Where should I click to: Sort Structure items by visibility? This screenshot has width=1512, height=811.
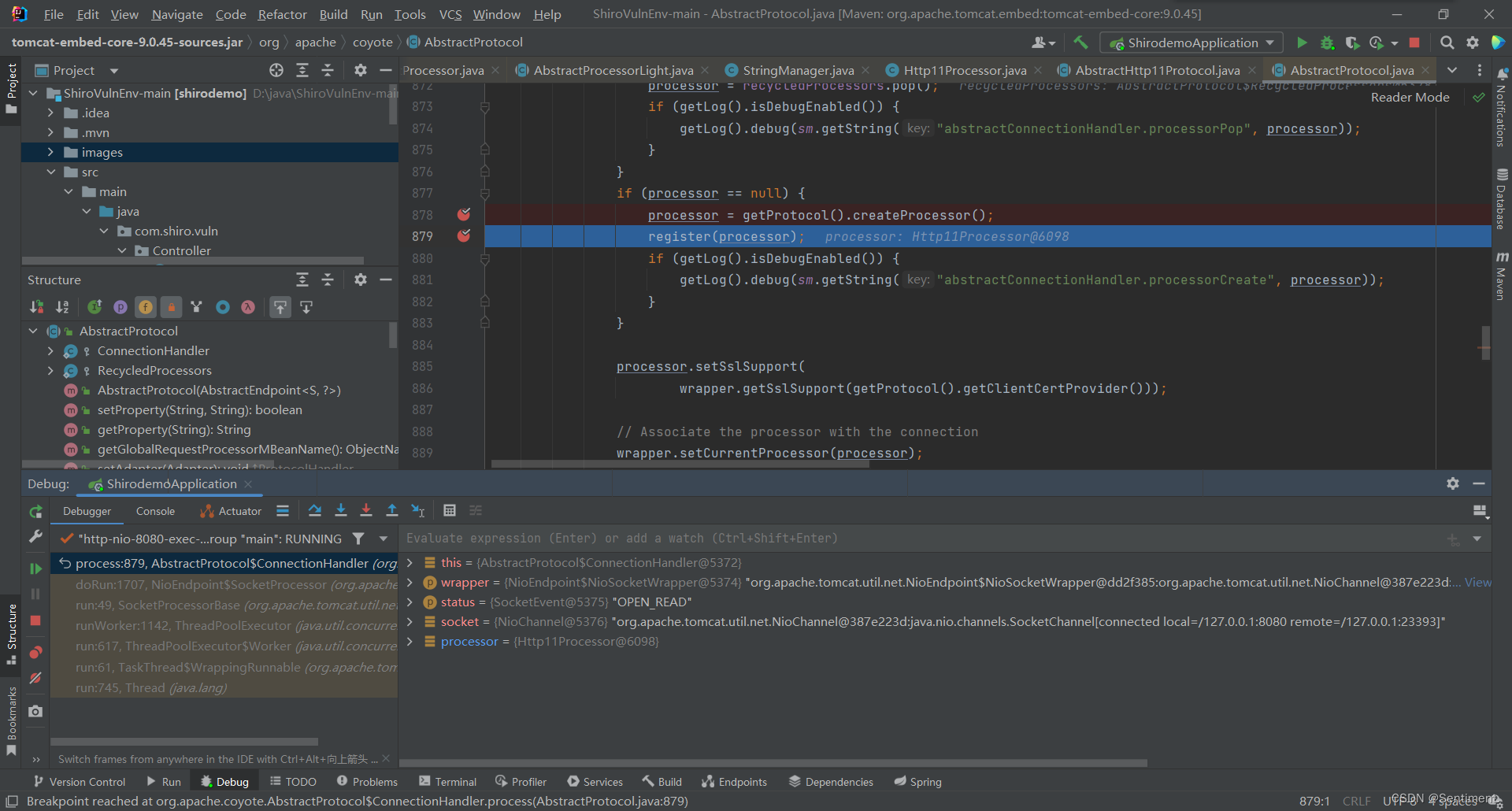[x=37, y=307]
